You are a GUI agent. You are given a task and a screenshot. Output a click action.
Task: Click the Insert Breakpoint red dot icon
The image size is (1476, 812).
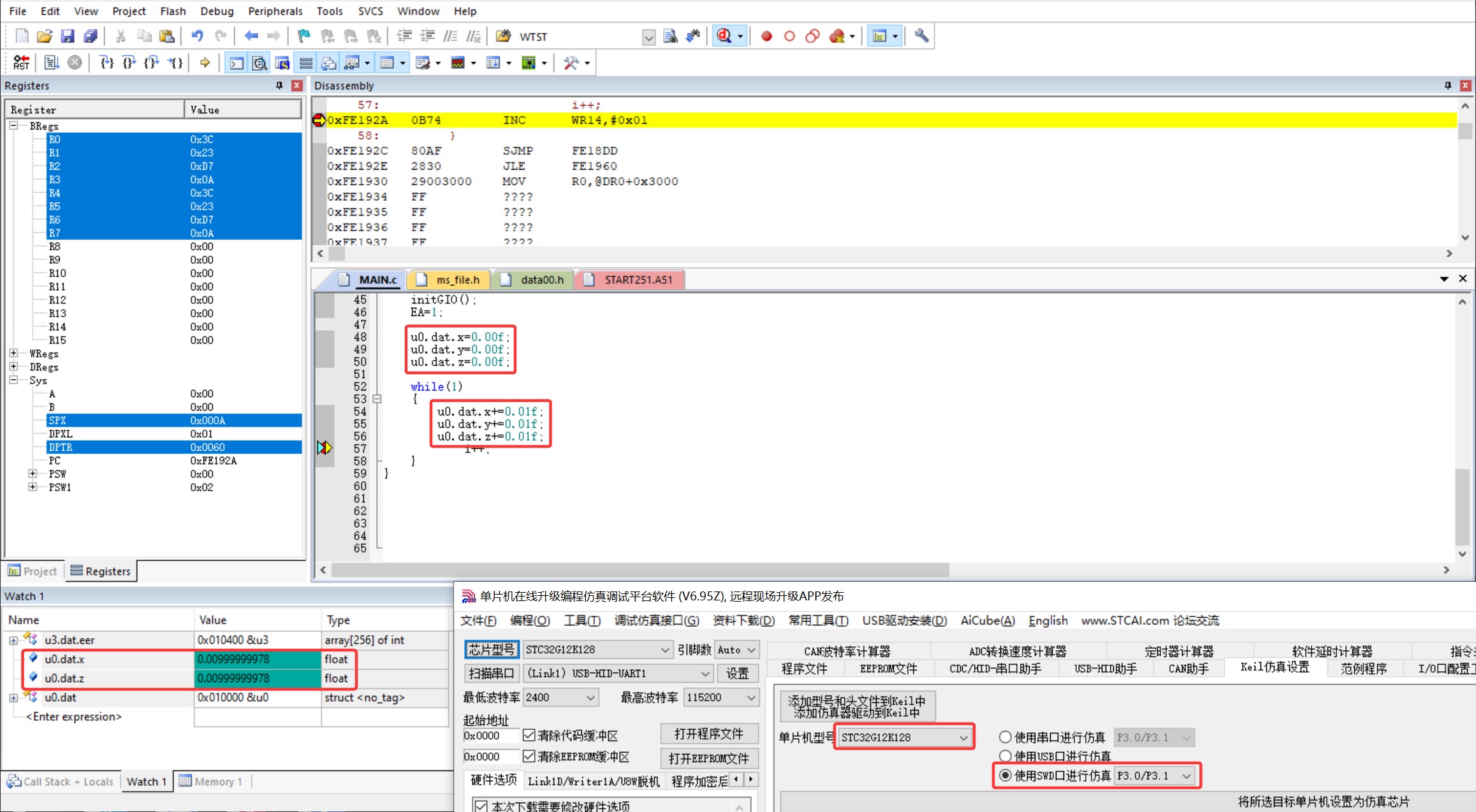pos(766,36)
